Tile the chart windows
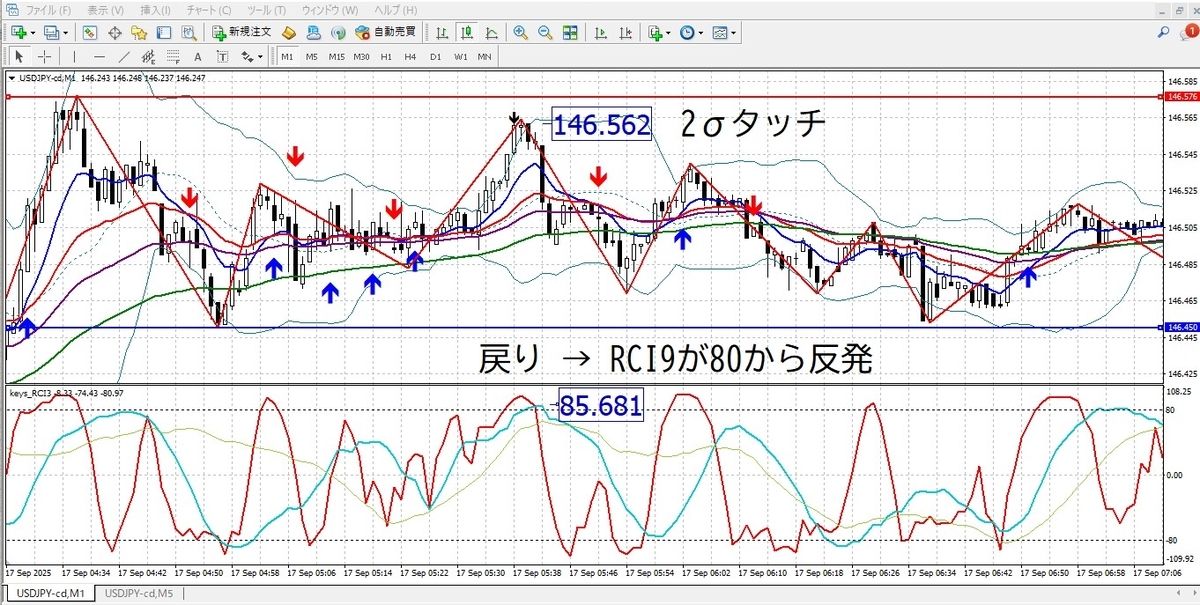 pos(569,32)
